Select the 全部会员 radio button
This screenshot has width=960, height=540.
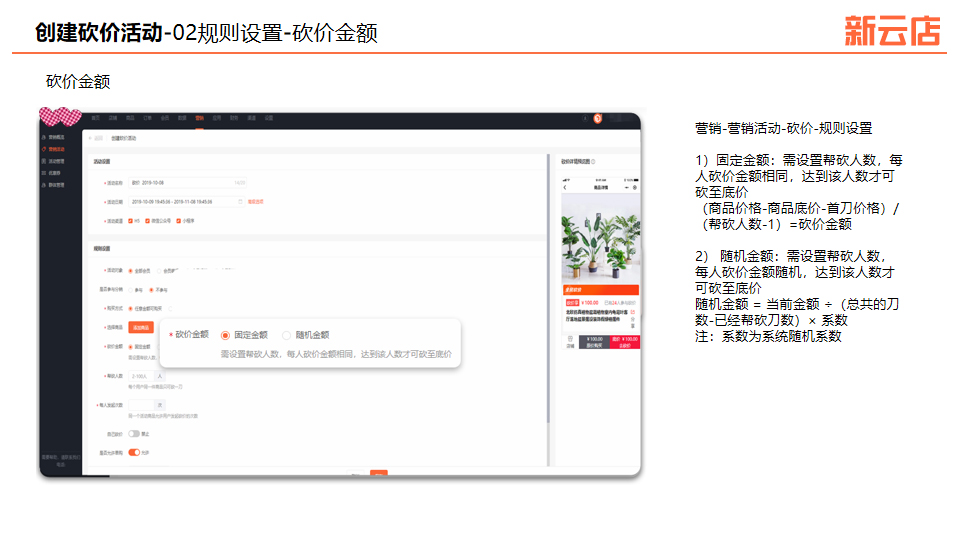click(130, 271)
